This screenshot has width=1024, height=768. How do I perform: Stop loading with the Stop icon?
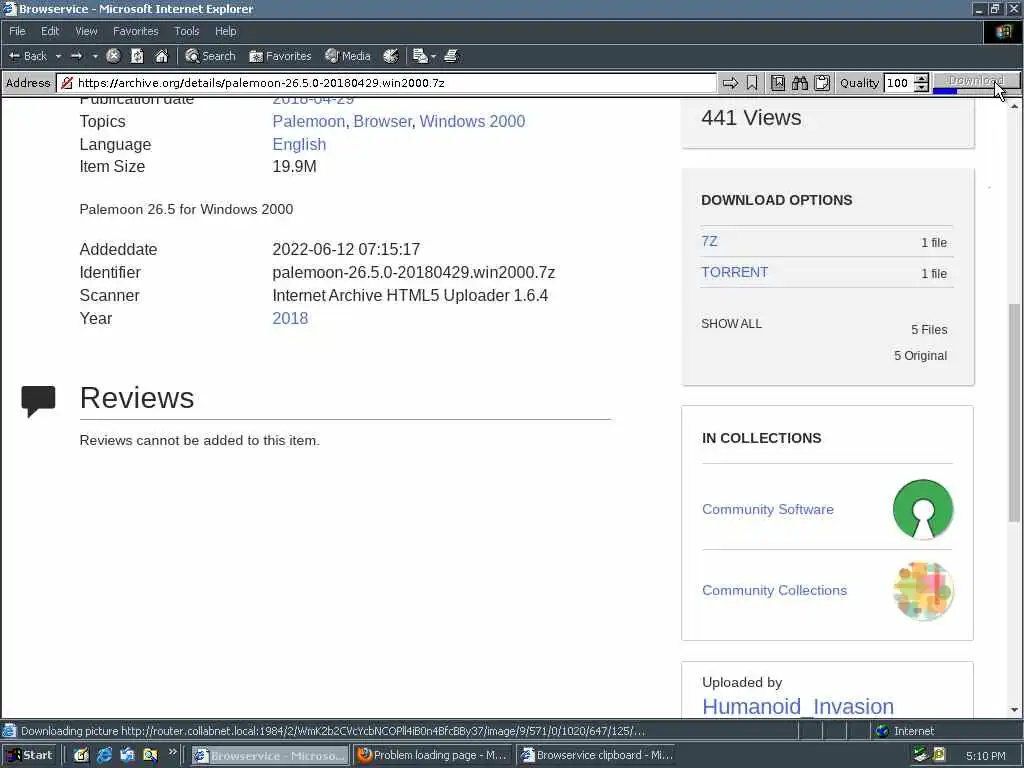pos(113,56)
